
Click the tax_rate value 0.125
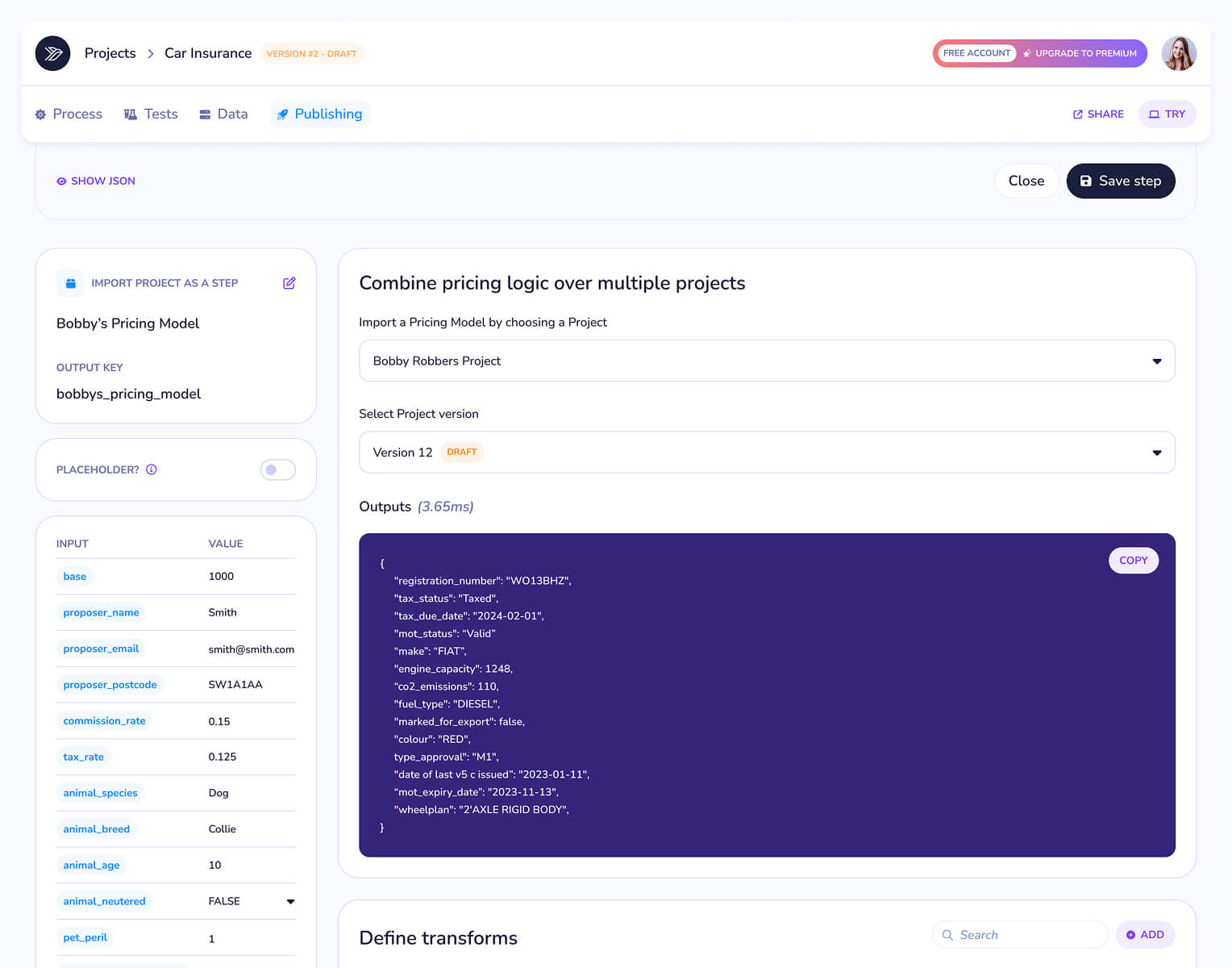pyautogui.click(x=223, y=757)
